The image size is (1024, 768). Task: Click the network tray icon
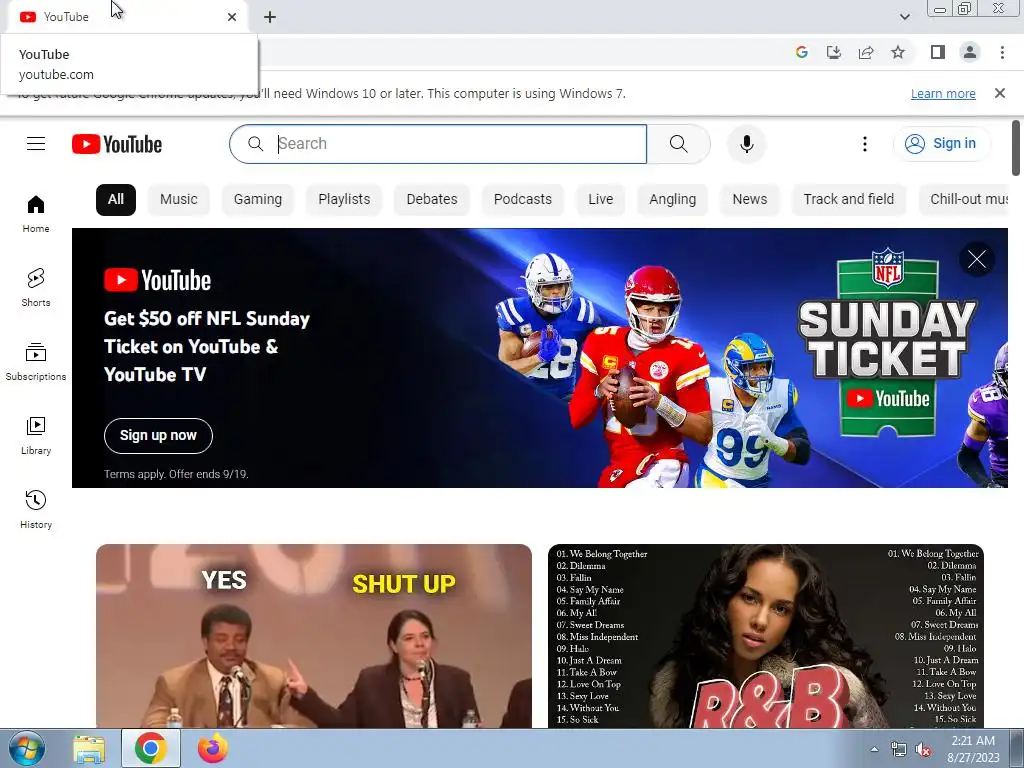(x=899, y=749)
